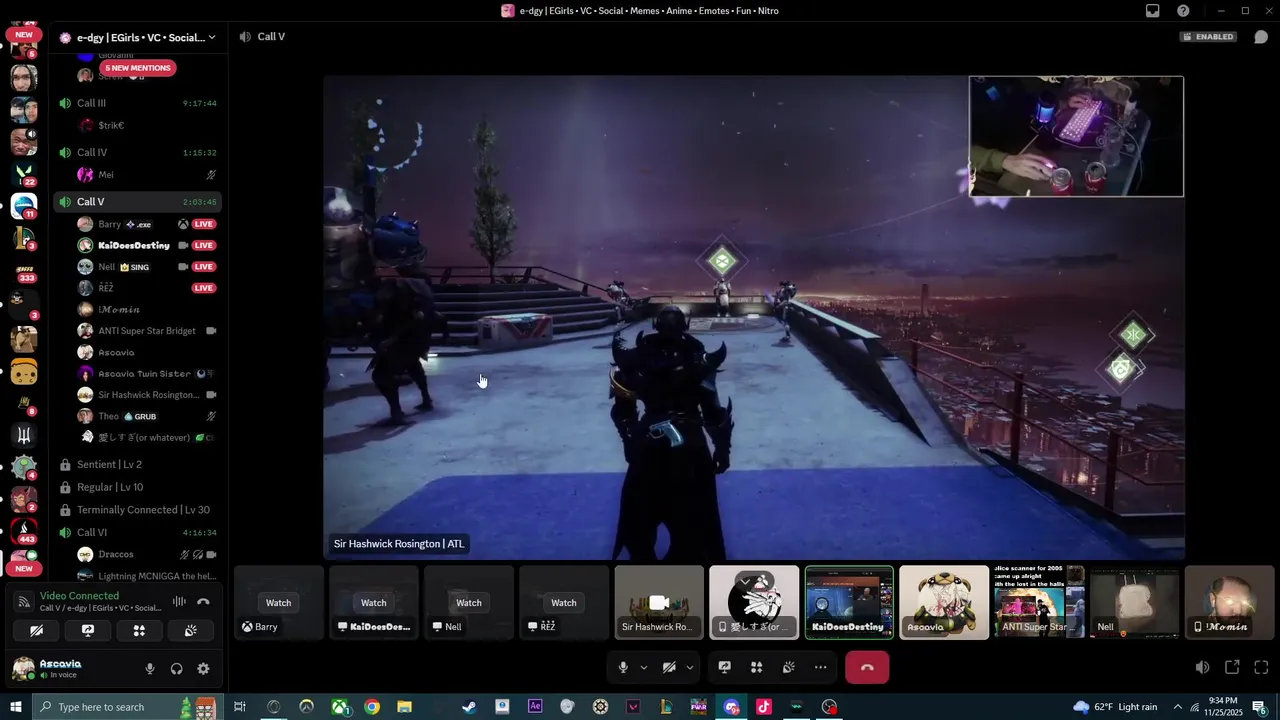Watch Barry's stream tile
1280x720 pixels.
click(279, 603)
